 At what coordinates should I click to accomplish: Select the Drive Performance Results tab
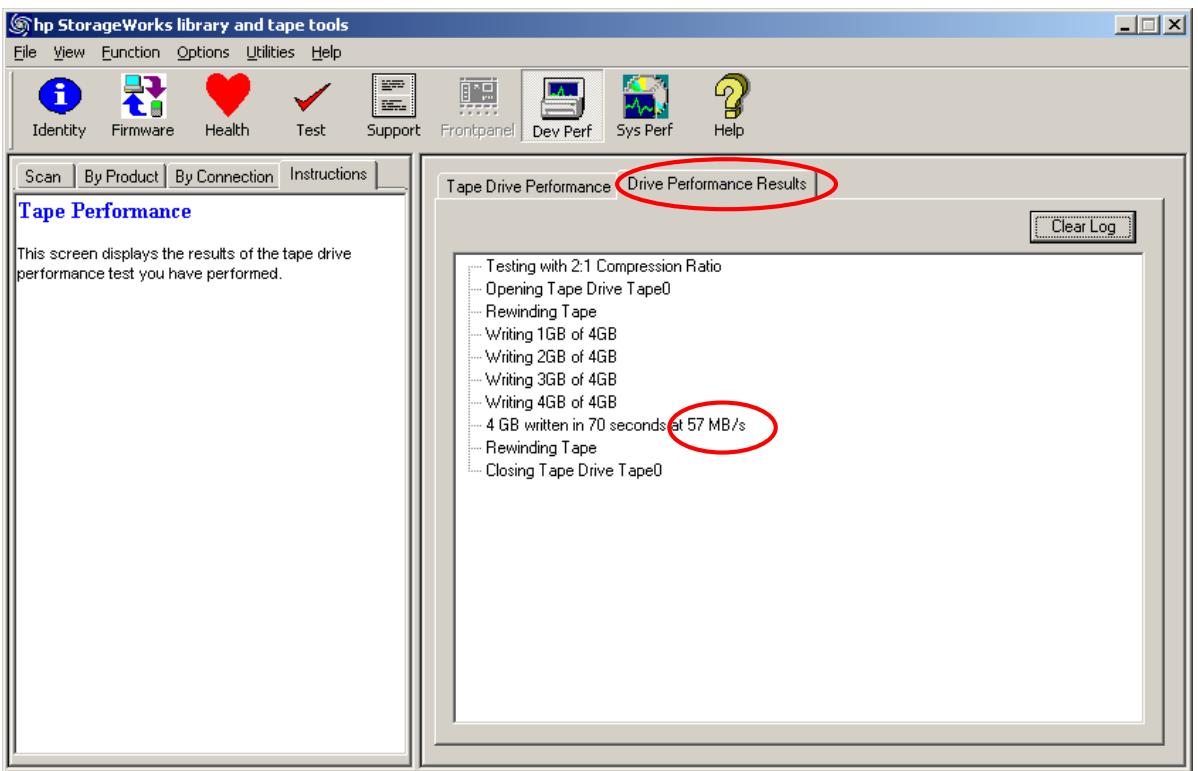click(717, 184)
